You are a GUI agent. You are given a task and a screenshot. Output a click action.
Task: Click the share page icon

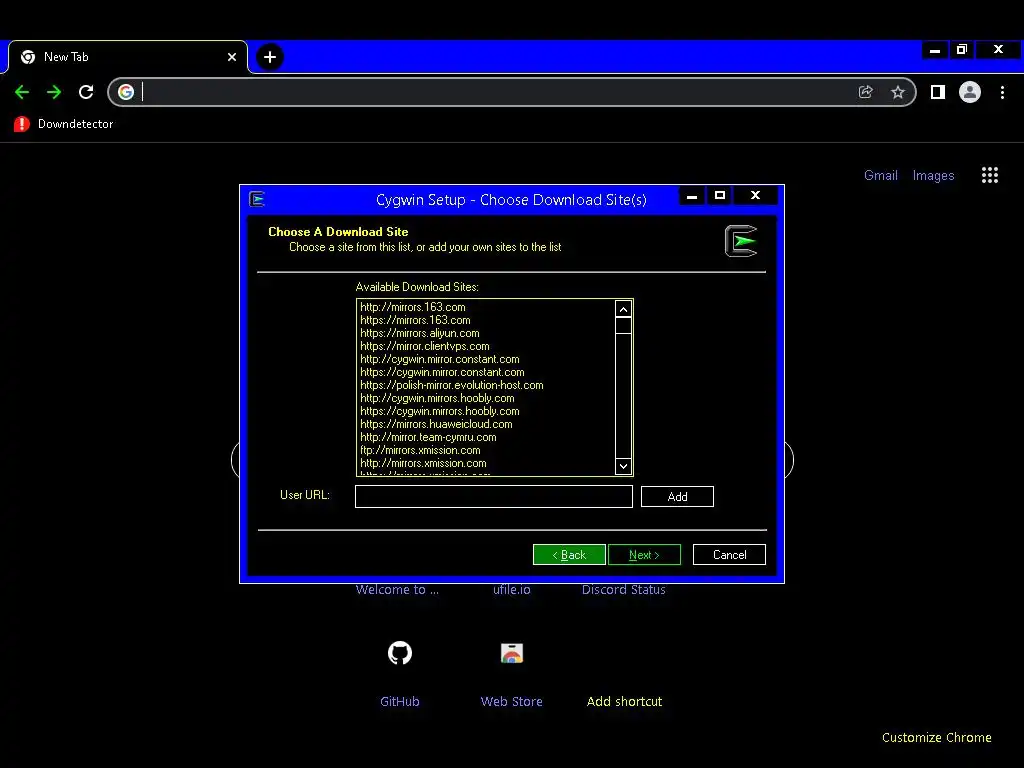[x=865, y=92]
